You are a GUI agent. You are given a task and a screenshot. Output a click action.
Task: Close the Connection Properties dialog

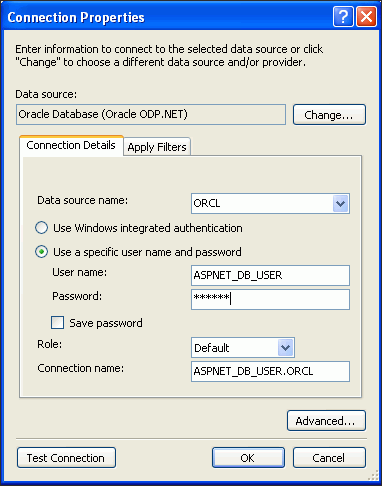[367, 16]
